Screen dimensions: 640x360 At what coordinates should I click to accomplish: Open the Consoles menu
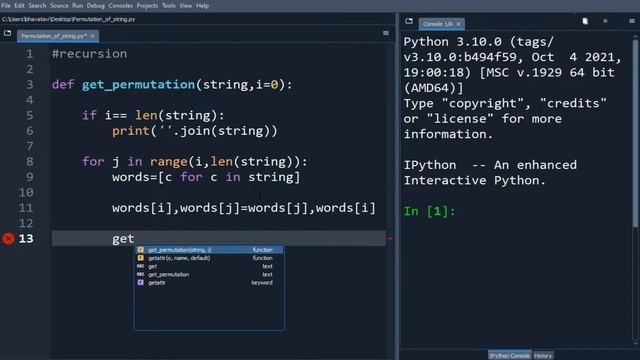120,6
